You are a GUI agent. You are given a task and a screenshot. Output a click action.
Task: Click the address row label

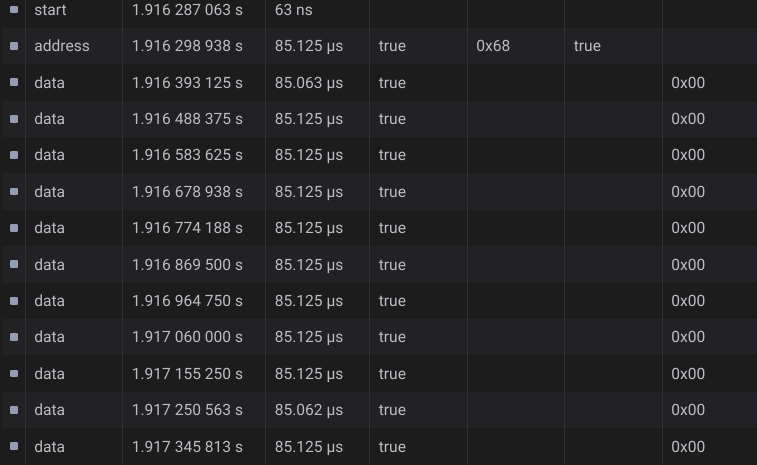point(62,46)
